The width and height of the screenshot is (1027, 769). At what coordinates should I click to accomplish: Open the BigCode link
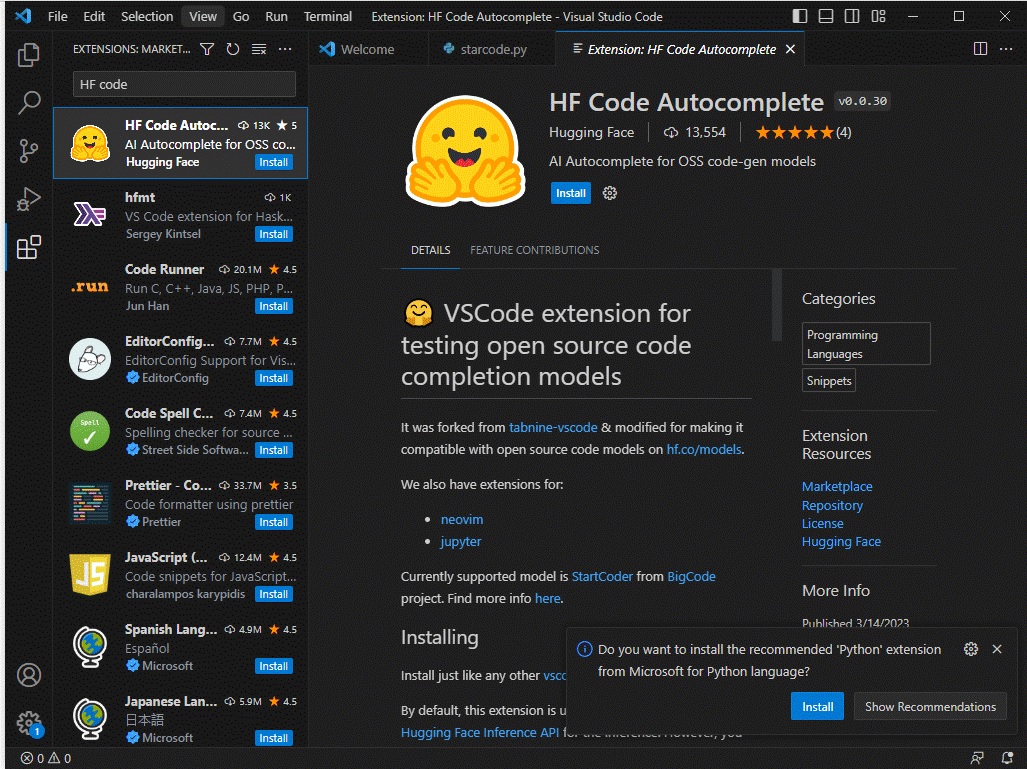(x=691, y=576)
